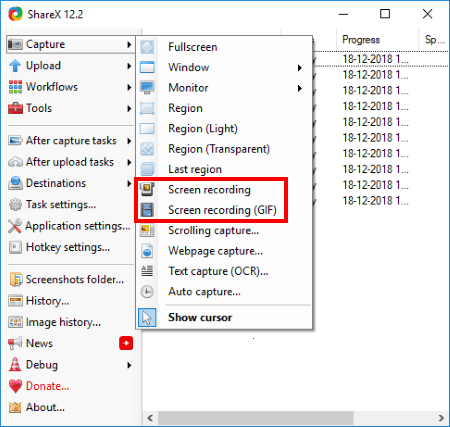Click the About crown icon

[x=15, y=407]
